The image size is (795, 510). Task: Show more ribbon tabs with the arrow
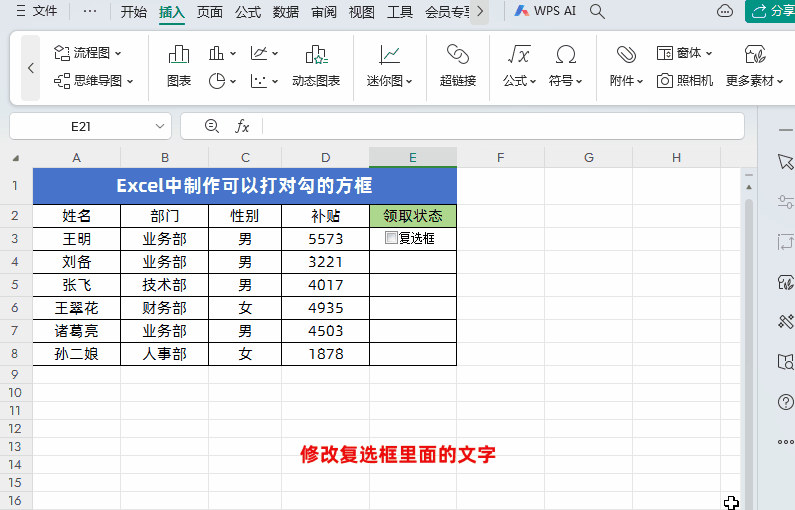coord(480,11)
